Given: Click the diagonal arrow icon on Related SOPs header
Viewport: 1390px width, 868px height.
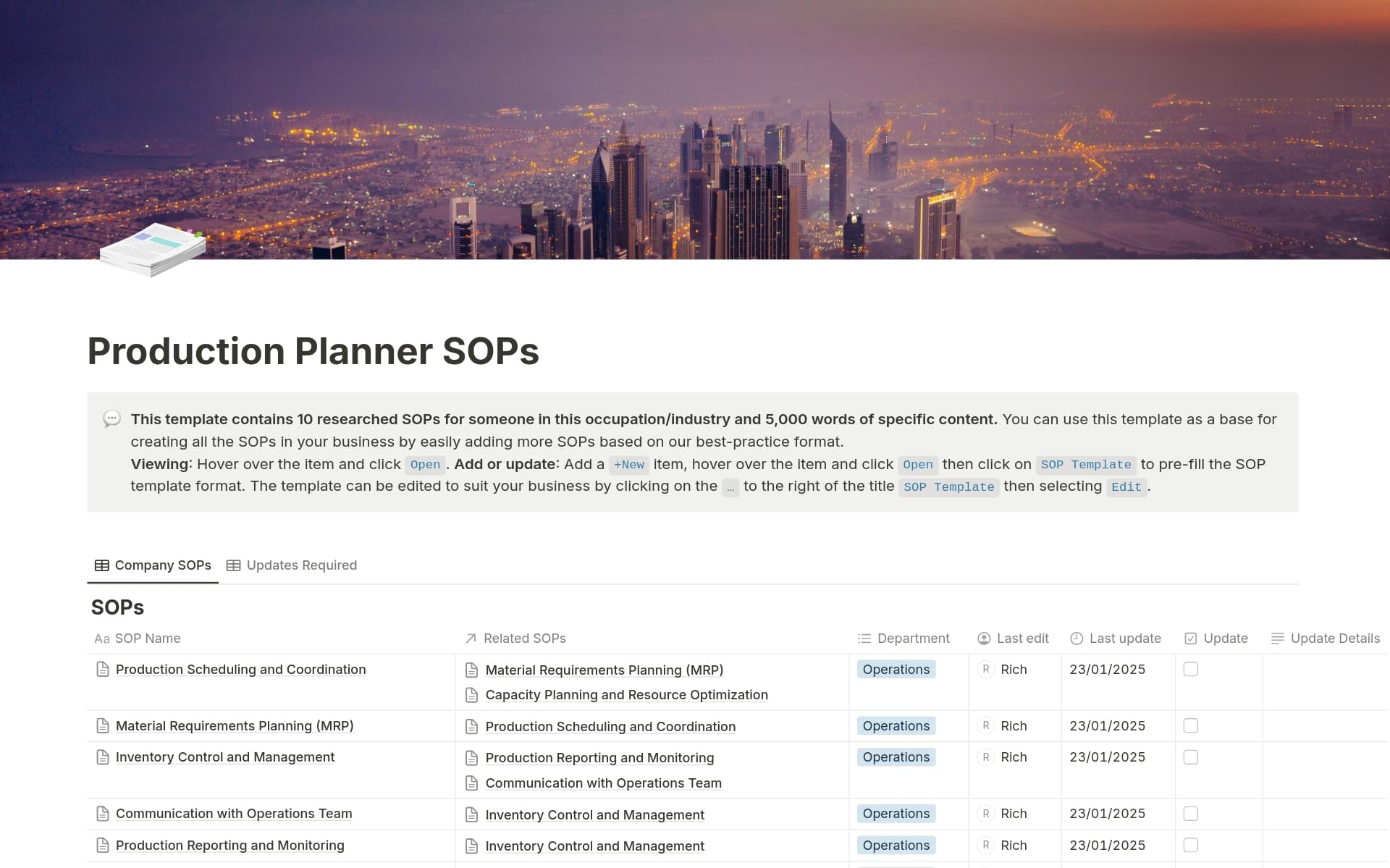Looking at the screenshot, I should click(x=469, y=639).
